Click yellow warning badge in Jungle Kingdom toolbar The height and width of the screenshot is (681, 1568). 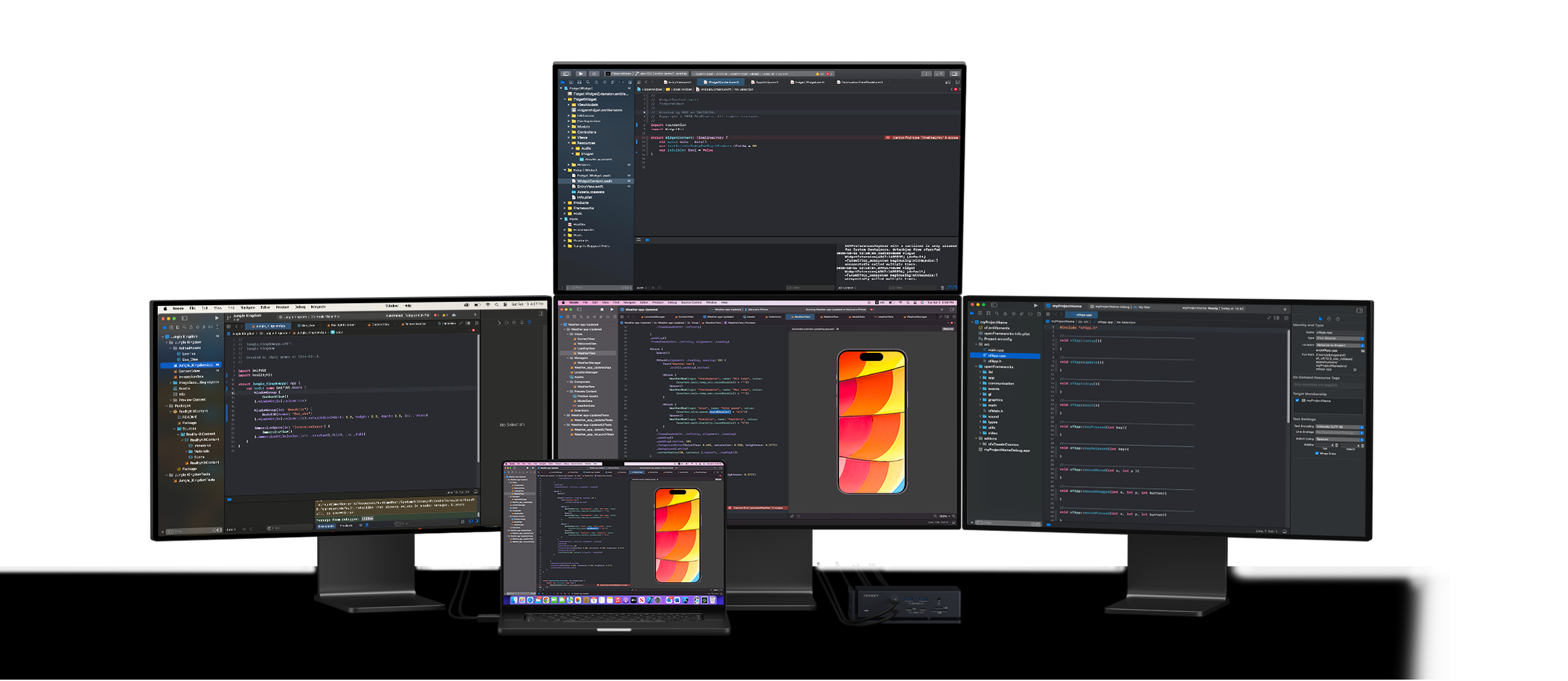click(x=445, y=315)
